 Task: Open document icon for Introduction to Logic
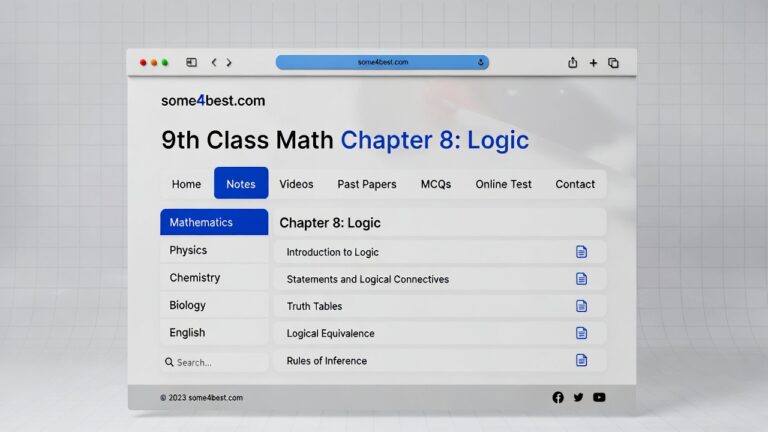click(581, 252)
